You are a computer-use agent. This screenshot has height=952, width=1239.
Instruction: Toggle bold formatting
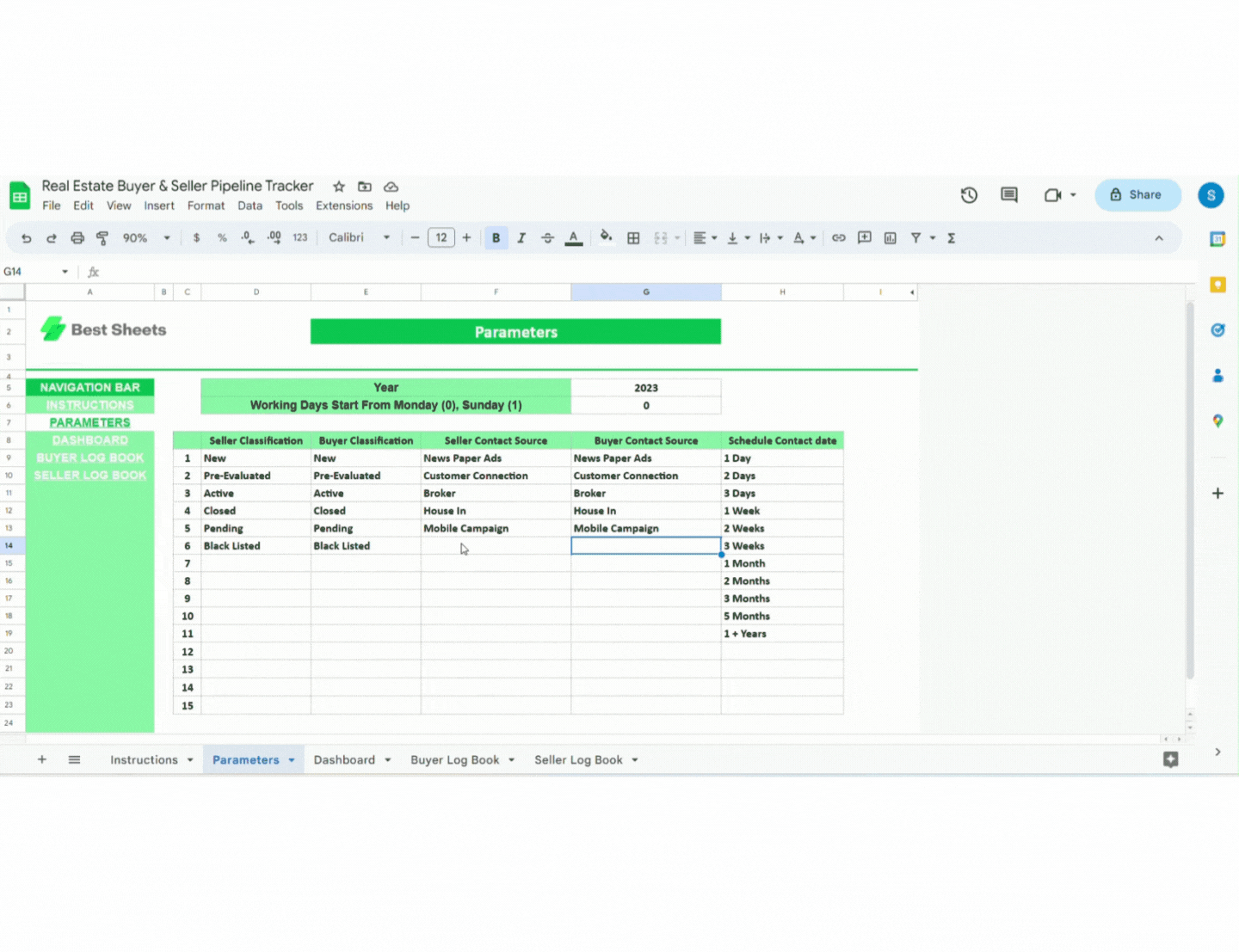[x=496, y=237]
